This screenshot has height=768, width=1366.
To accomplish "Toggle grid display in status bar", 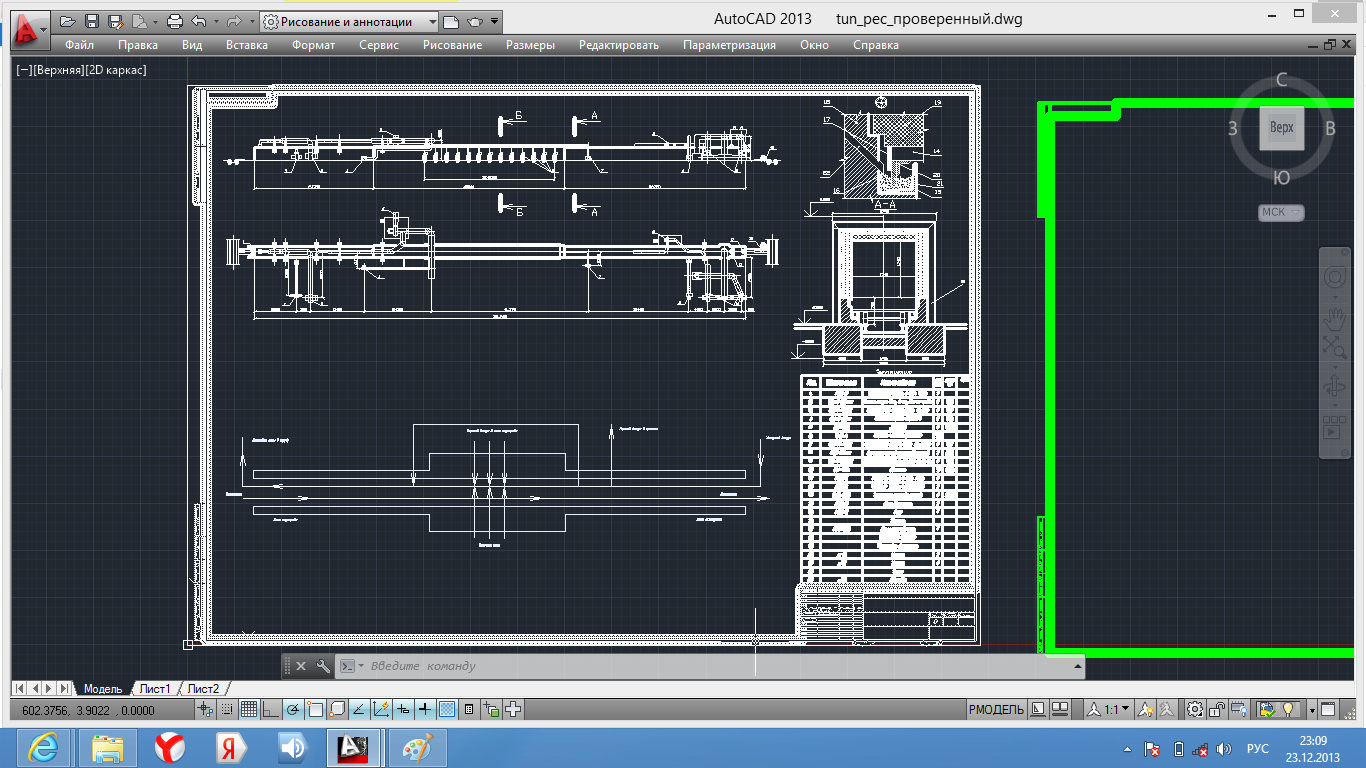I will coord(249,710).
